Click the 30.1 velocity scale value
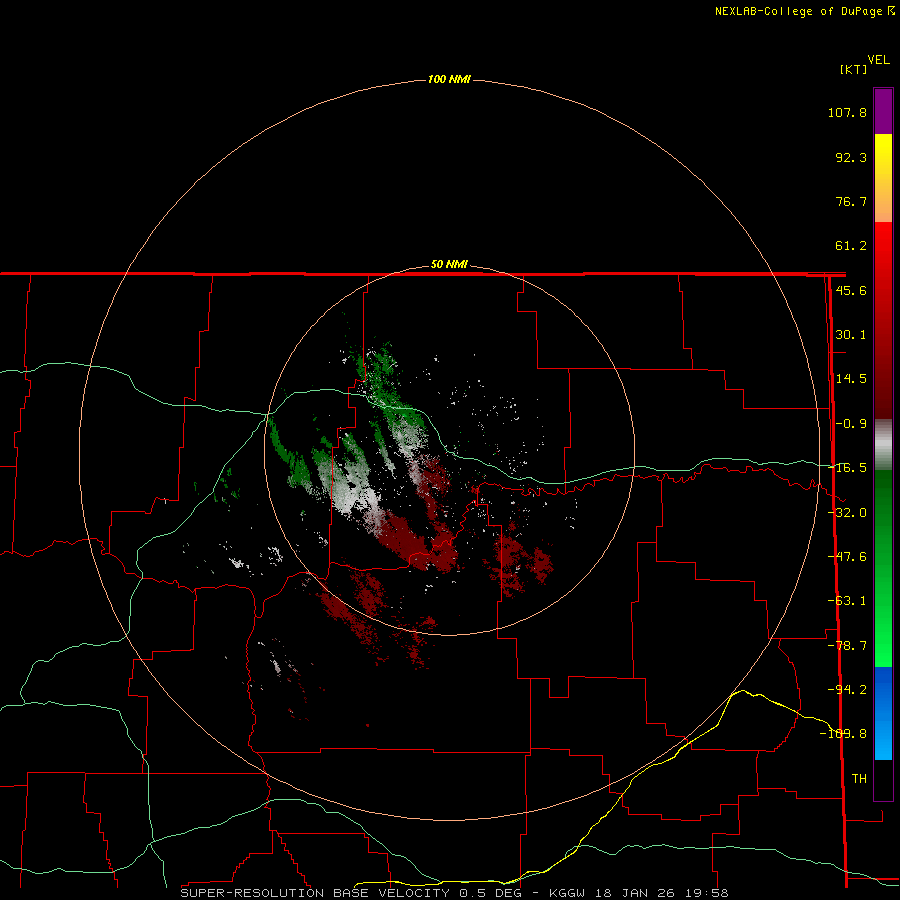 click(x=851, y=335)
